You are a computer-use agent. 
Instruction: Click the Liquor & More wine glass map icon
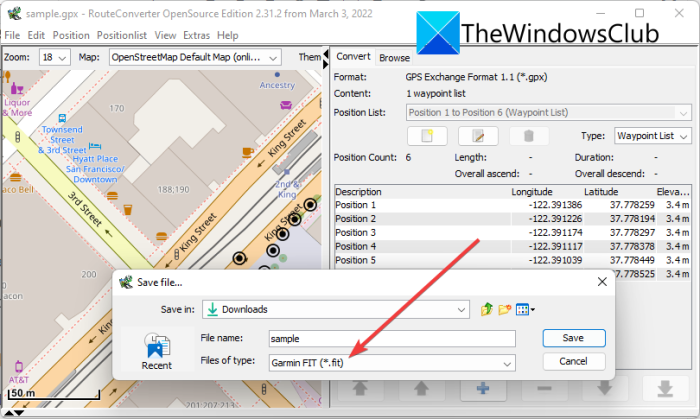click(17, 88)
